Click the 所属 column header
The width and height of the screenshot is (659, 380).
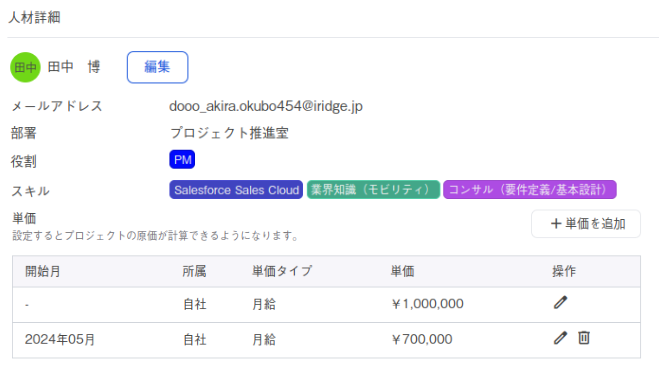[x=194, y=272]
